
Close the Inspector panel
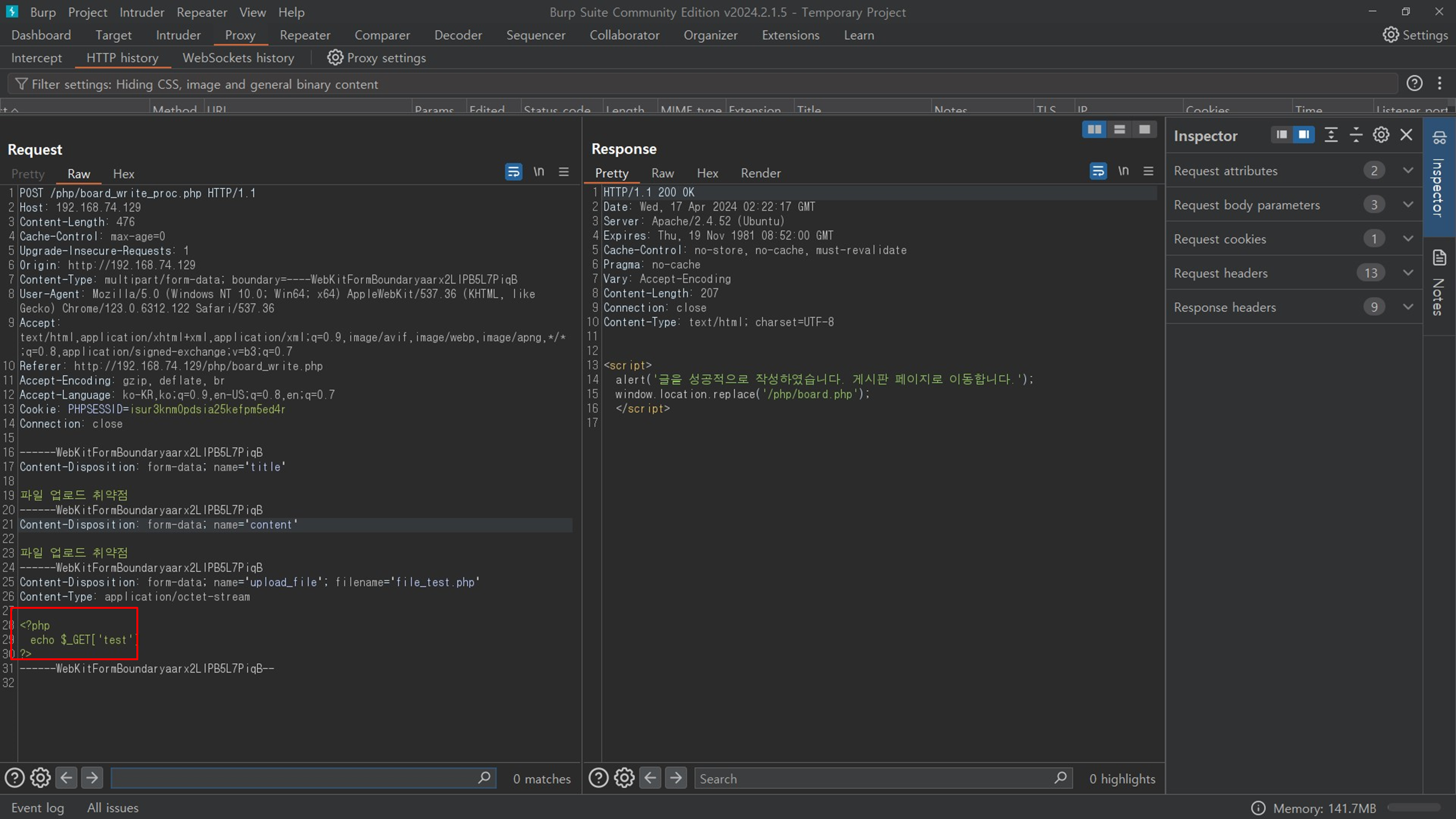1406,134
